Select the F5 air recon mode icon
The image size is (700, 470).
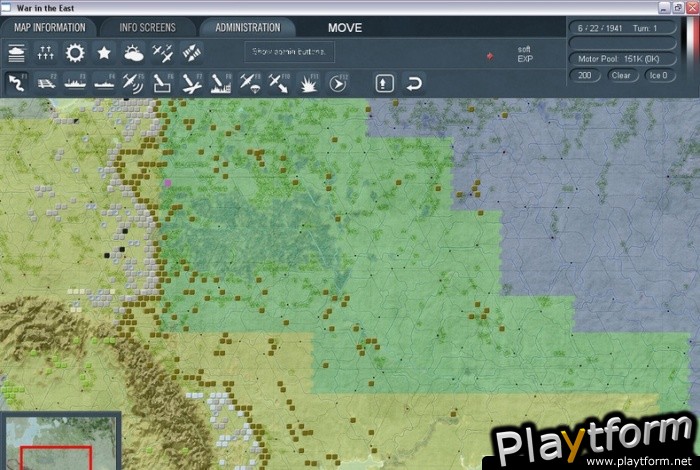tap(133, 83)
